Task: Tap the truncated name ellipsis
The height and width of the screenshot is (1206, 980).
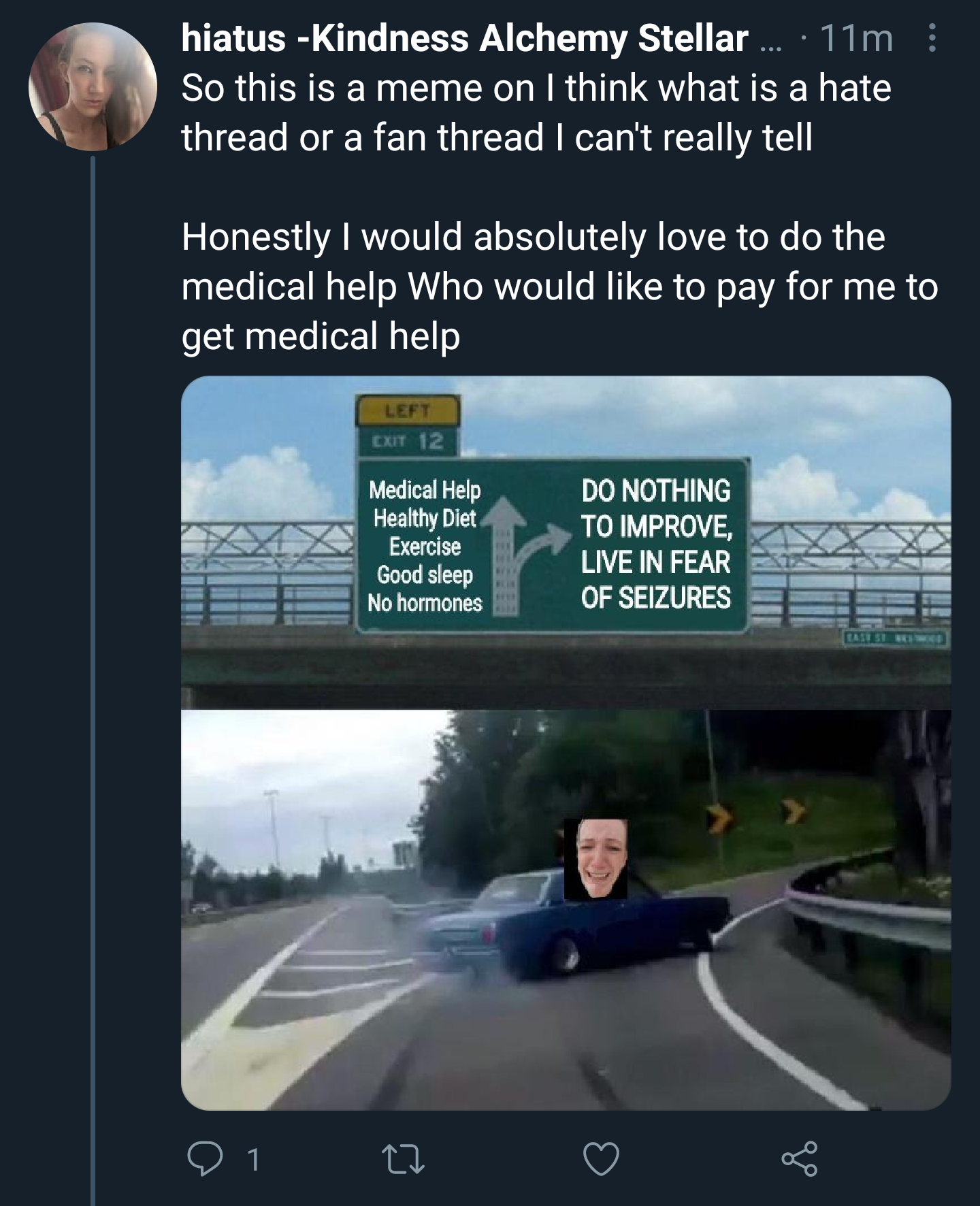Action: (770, 46)
